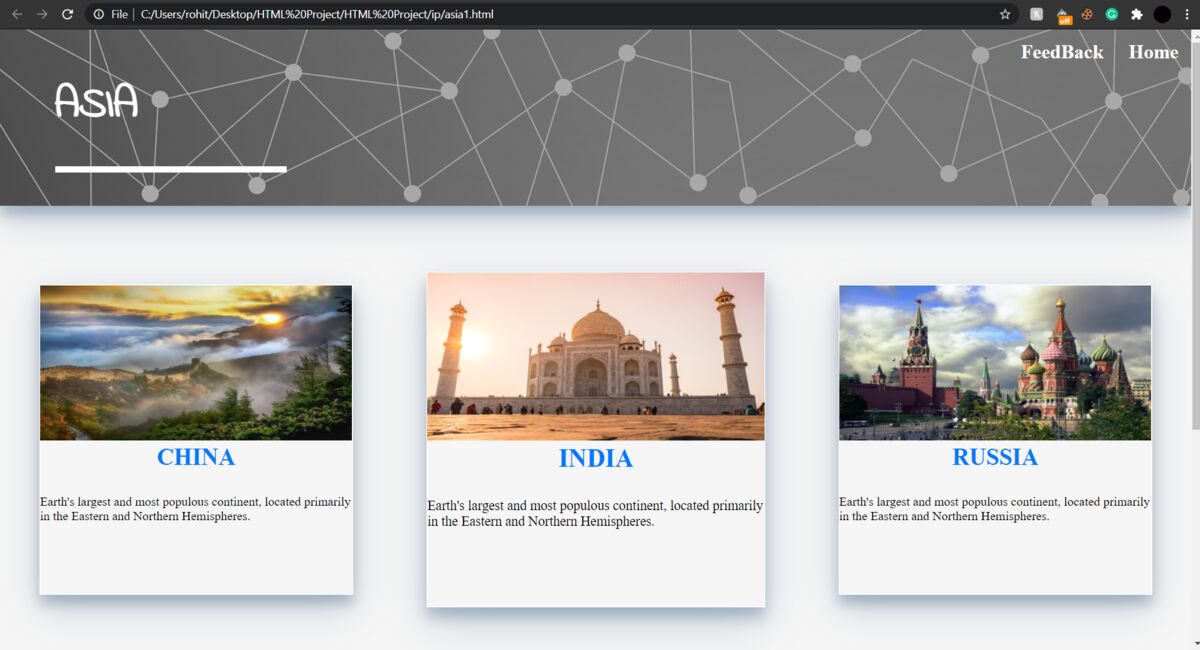Click the description text under INDIA

point(596,514)
